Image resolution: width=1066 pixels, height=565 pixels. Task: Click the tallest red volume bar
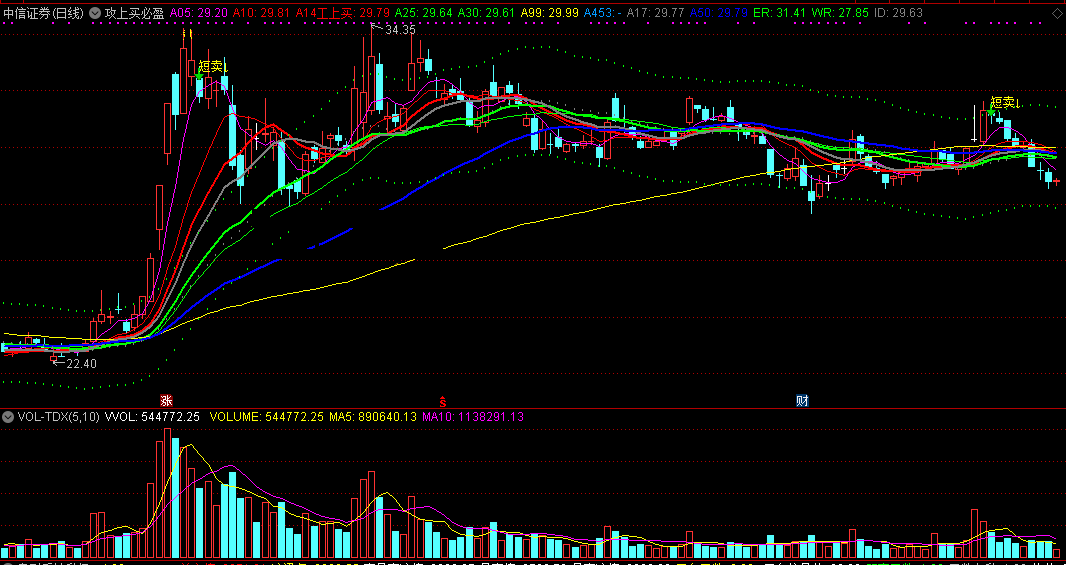click(167, 493)
